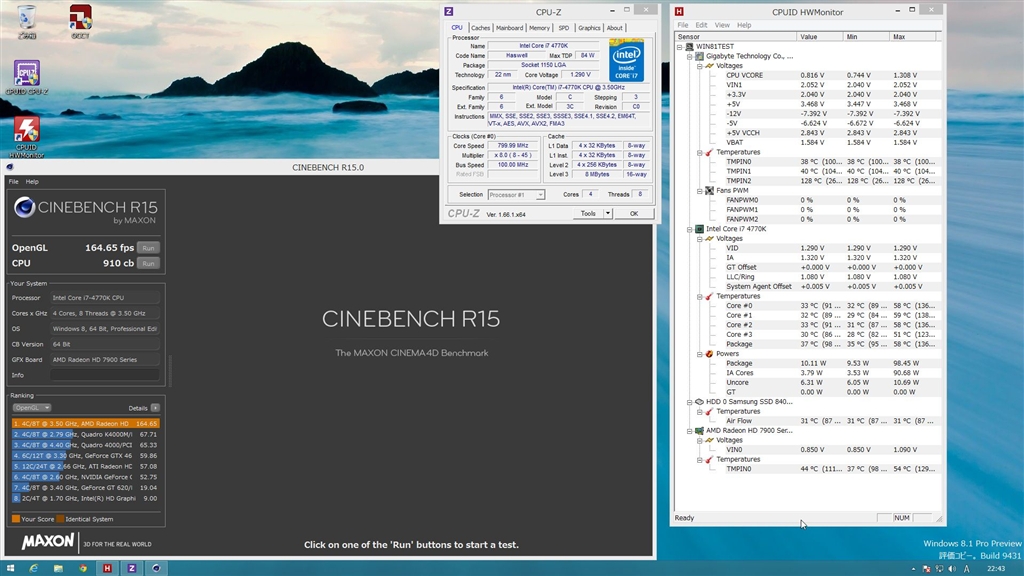Screen dimensions: 1024x576
Task: Click the OK button in CPU-Z
Action: (633, 213)
